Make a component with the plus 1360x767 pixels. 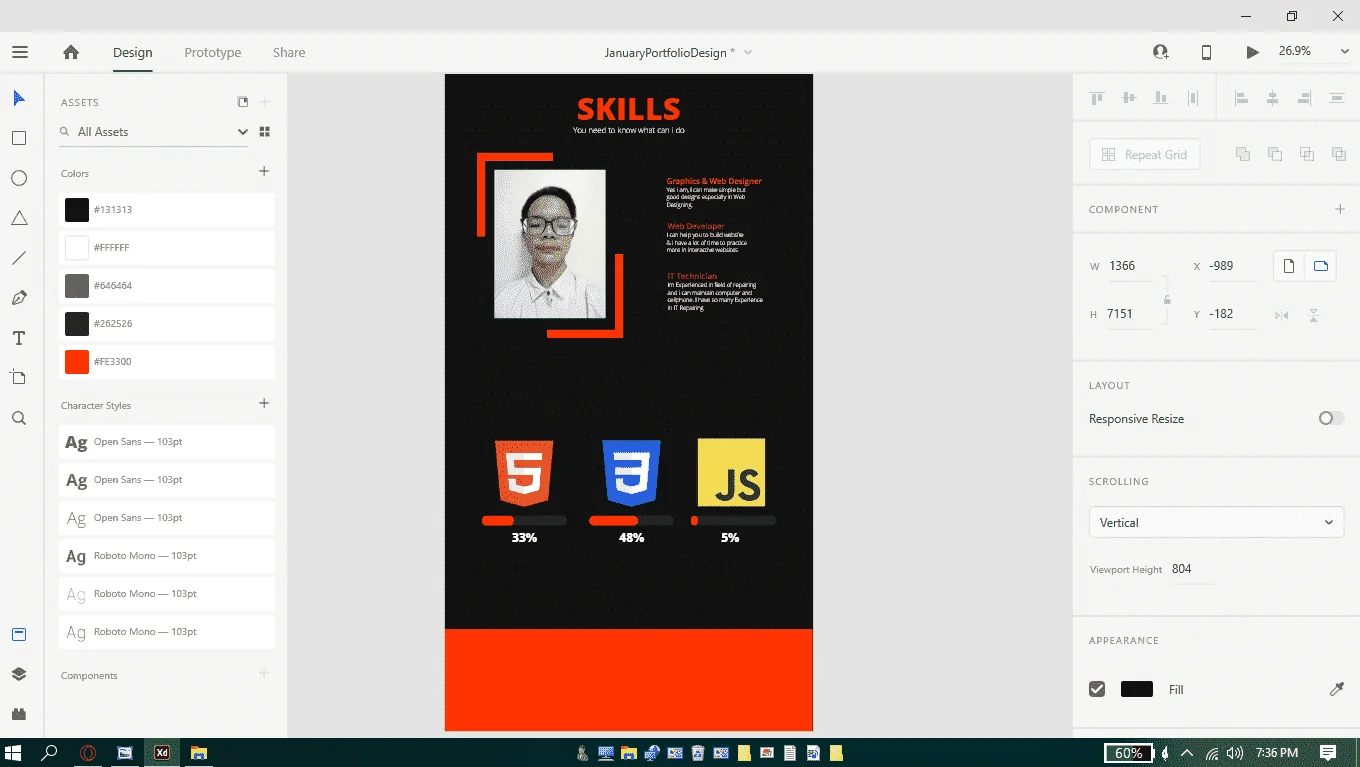pos(1339,209)
